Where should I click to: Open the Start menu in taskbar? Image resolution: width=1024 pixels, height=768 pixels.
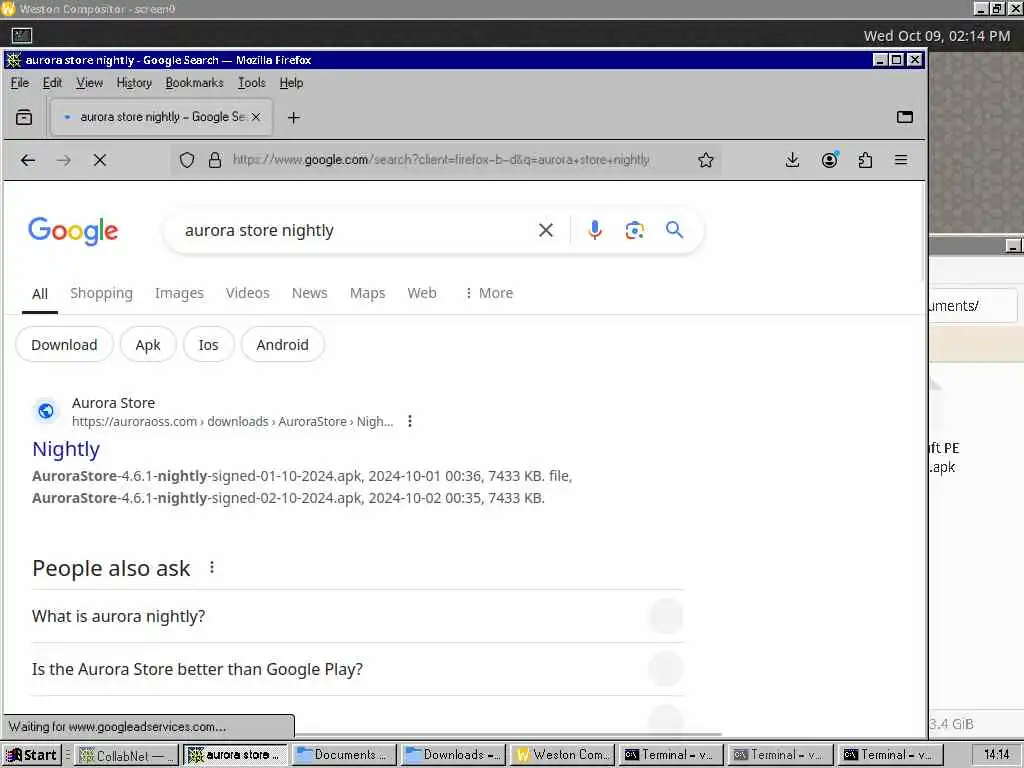pyautogui.click(x=31, y=756)
